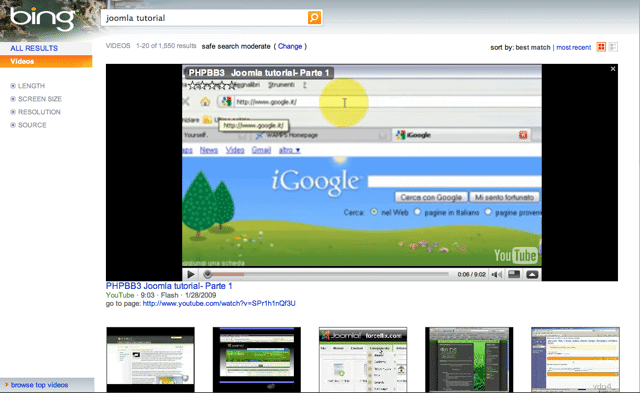Open the Joomla forcefix.com thumbnail

point(363,359)
